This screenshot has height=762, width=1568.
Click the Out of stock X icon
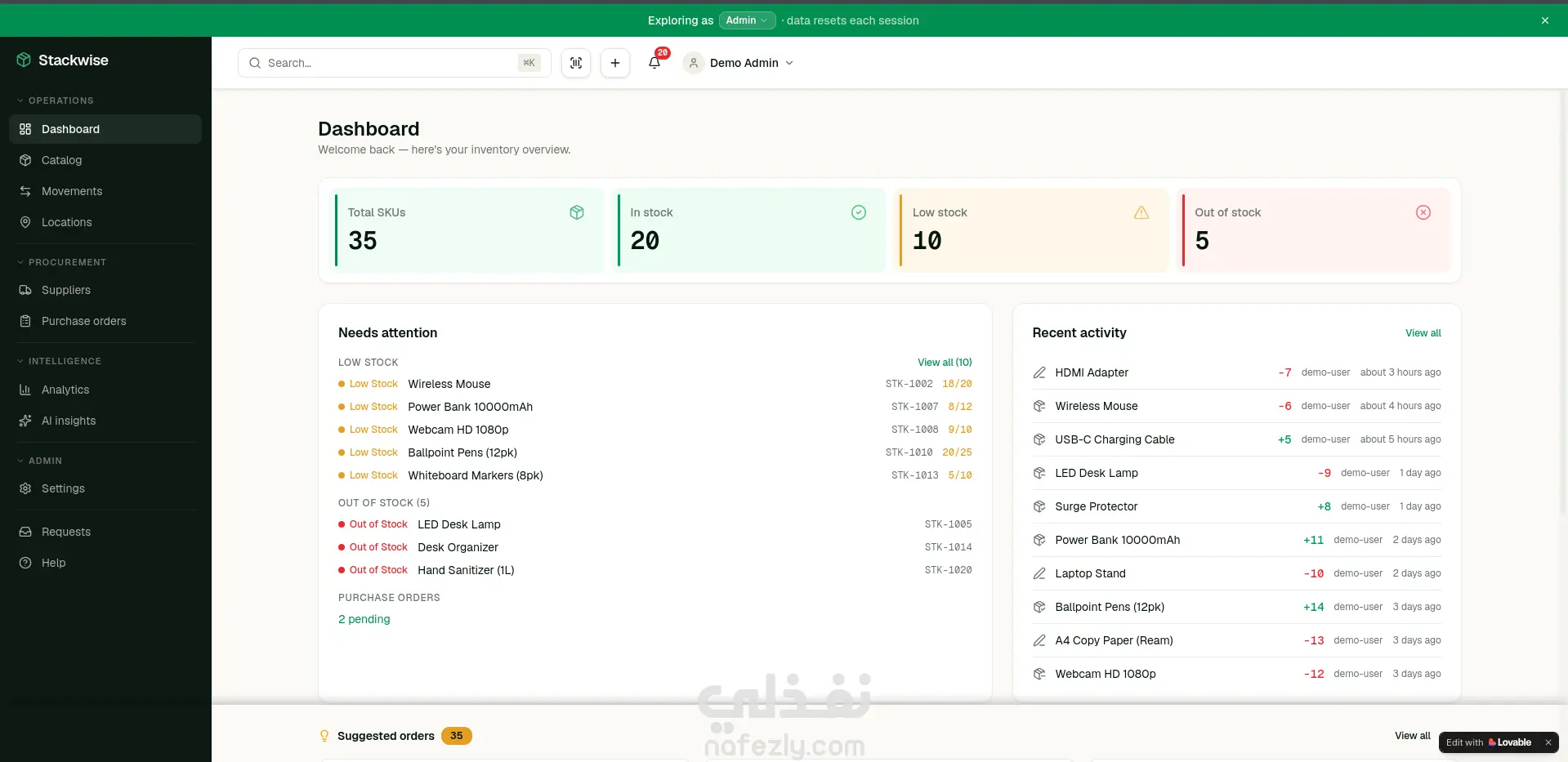(x=1423, y=212)
